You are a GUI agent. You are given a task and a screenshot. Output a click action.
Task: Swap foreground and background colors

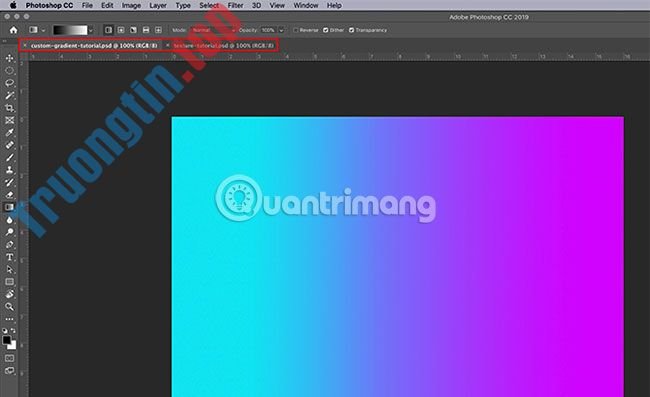[13, 331]
